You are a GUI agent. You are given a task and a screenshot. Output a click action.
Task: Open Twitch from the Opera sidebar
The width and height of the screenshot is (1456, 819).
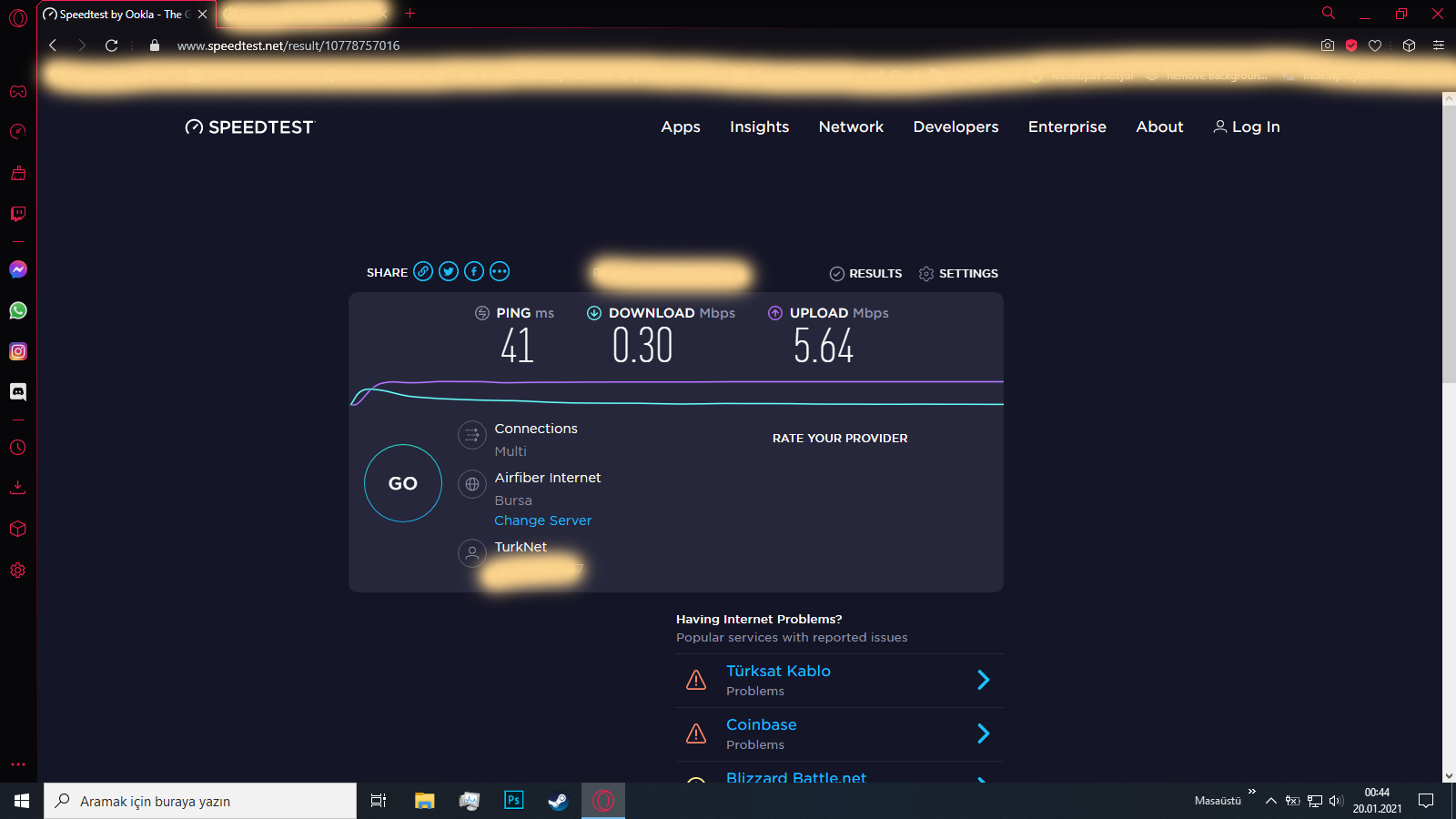[x=18, y=214]
